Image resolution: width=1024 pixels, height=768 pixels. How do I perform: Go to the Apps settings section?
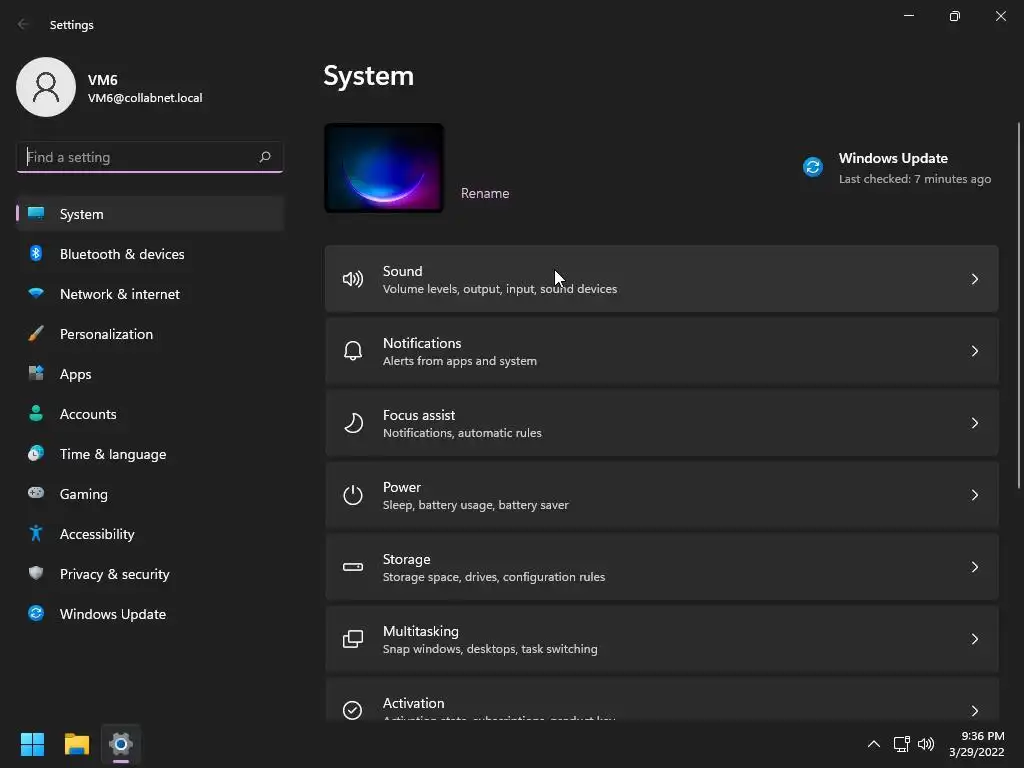tap(76, 374)
